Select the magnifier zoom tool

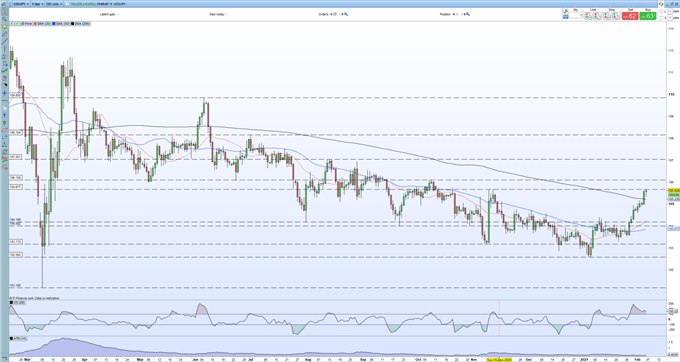coord(4,19)
